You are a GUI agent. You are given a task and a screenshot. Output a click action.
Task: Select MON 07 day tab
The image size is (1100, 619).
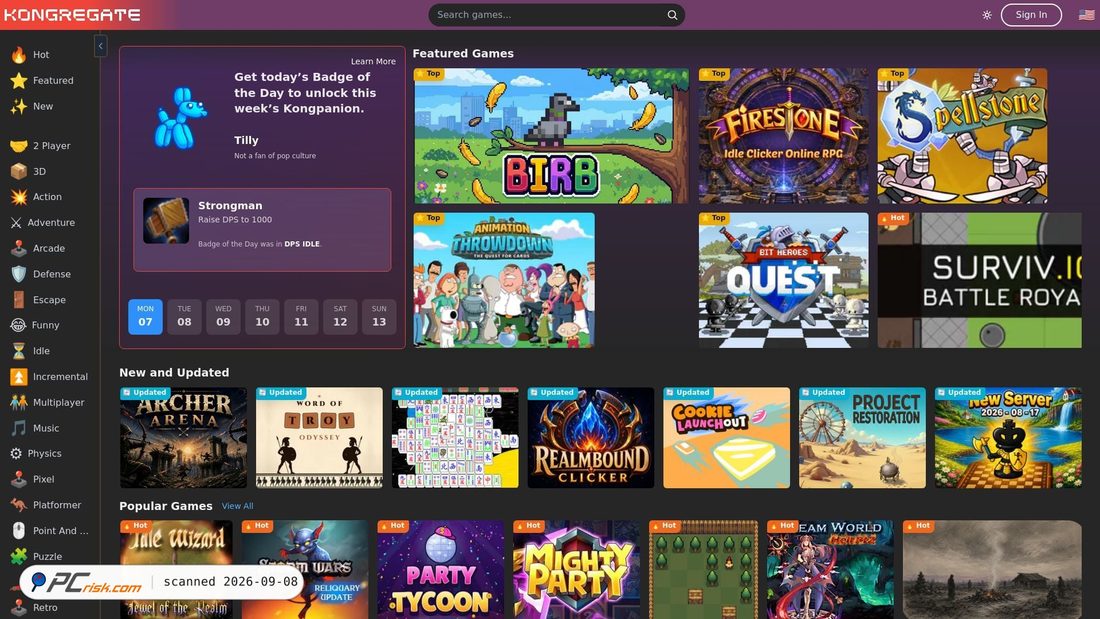click(x=145, y=317)
